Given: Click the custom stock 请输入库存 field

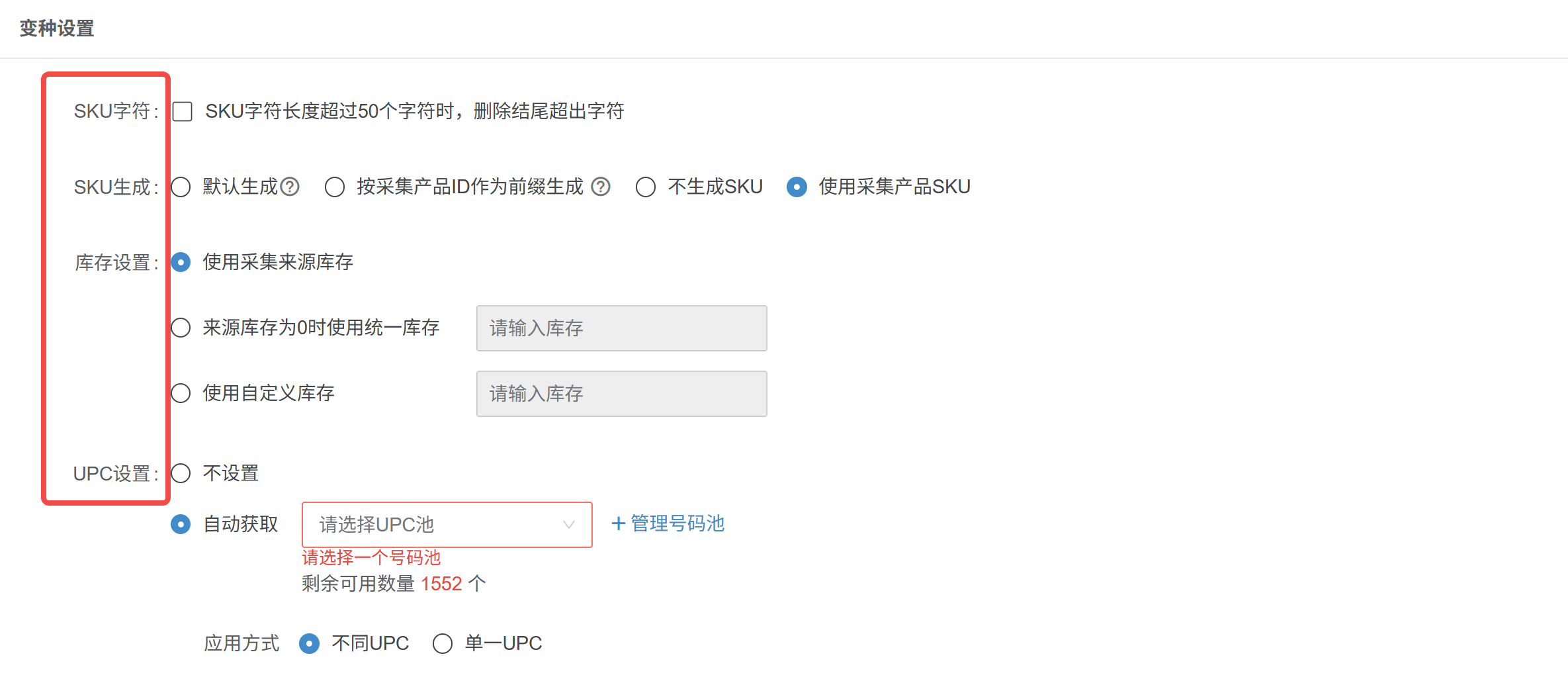Looking at the screenshot, I should point(621,394).
